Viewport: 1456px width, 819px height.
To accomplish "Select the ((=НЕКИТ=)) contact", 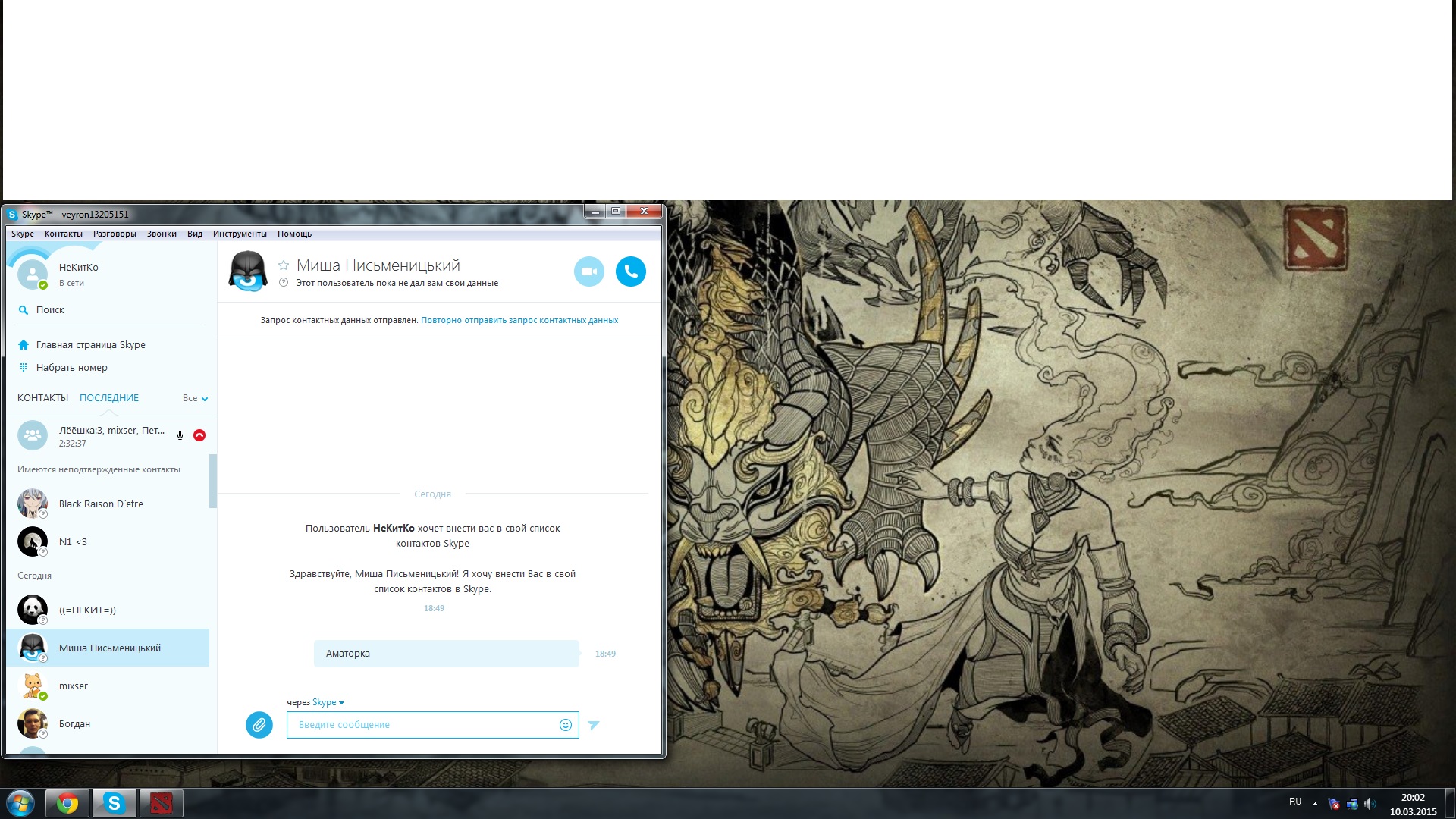I will tap(108, 610).
